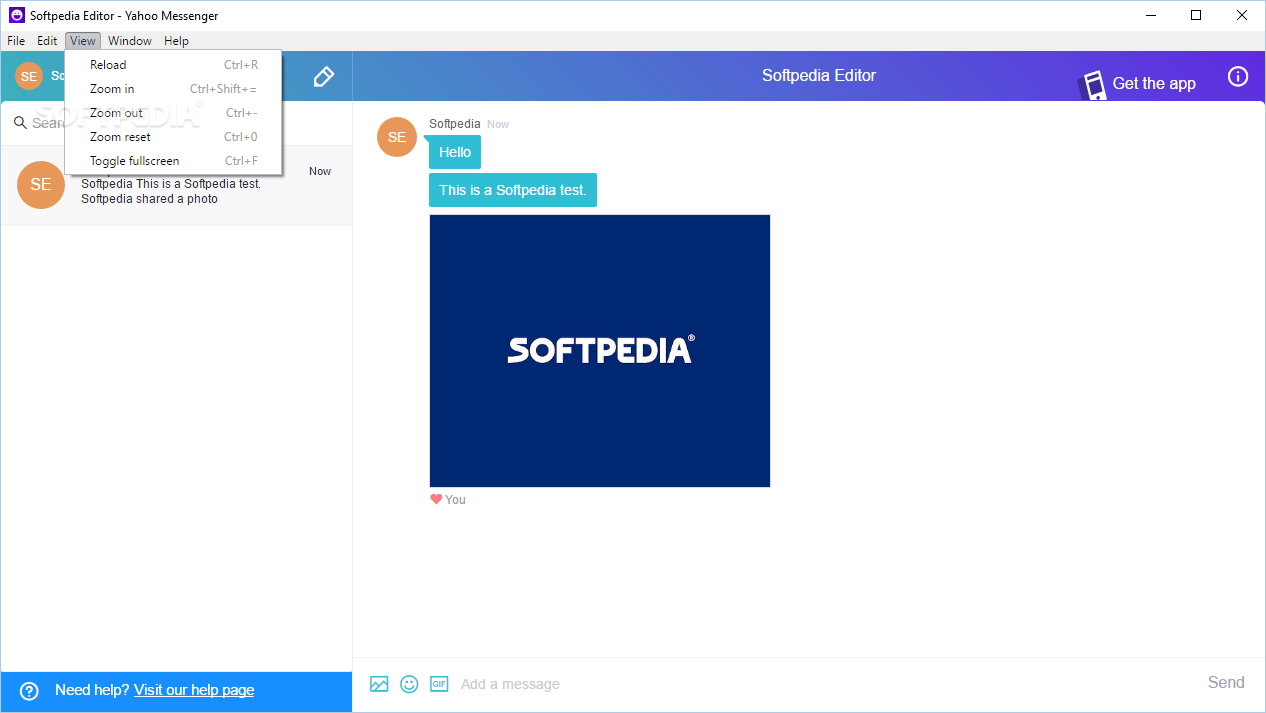Image resolution: width=1266 pixels, height=713 pixels.
Task: Choose Reload from the View menu
Action: tap(174, 65)
